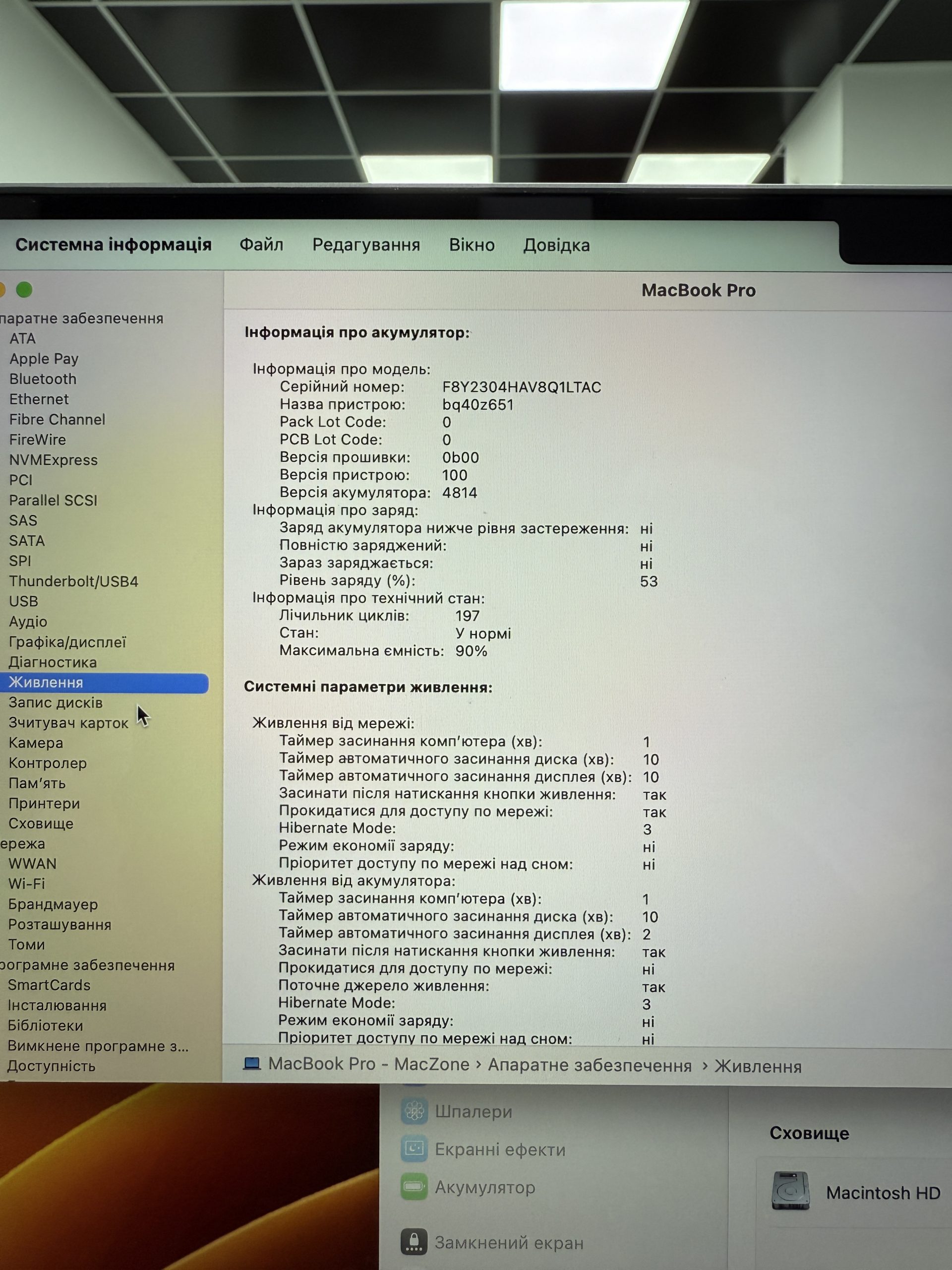Screen dimensions: 952x1270
Task: Select Принтери in the sidebar
Action: pos(44,803)
